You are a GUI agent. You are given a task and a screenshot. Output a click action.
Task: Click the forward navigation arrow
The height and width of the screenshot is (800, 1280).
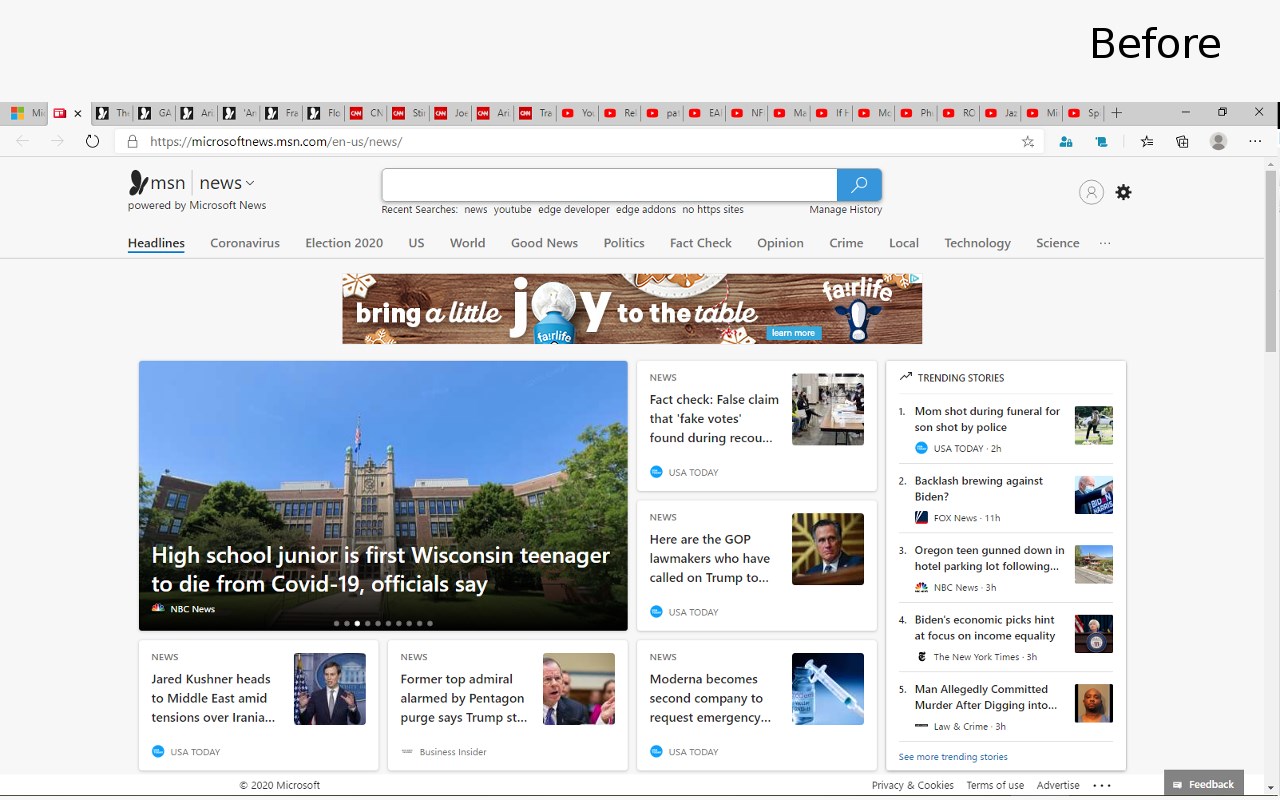[57, 141]
